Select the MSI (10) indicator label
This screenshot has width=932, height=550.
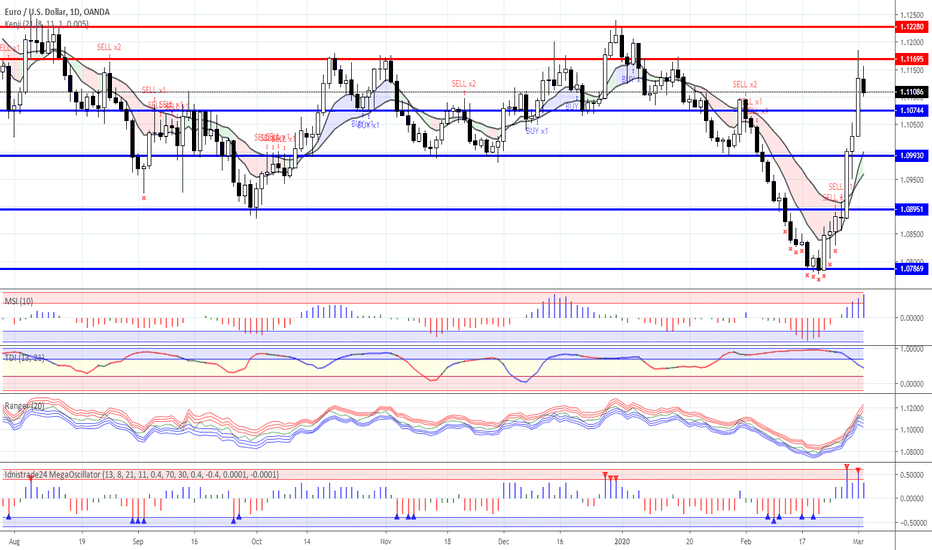[x=19, y=301]
